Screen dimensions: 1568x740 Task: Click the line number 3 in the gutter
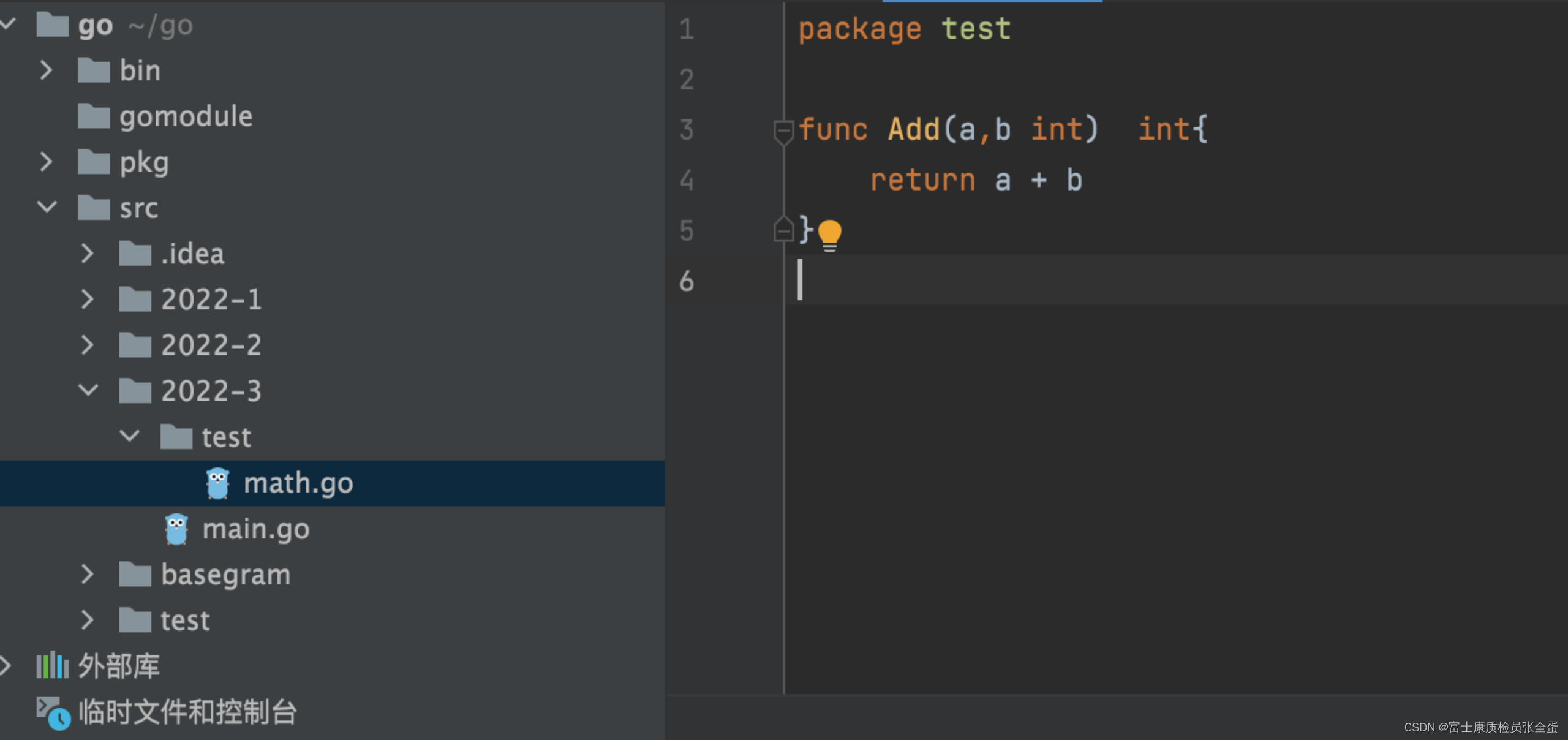[x=687, y=130]
